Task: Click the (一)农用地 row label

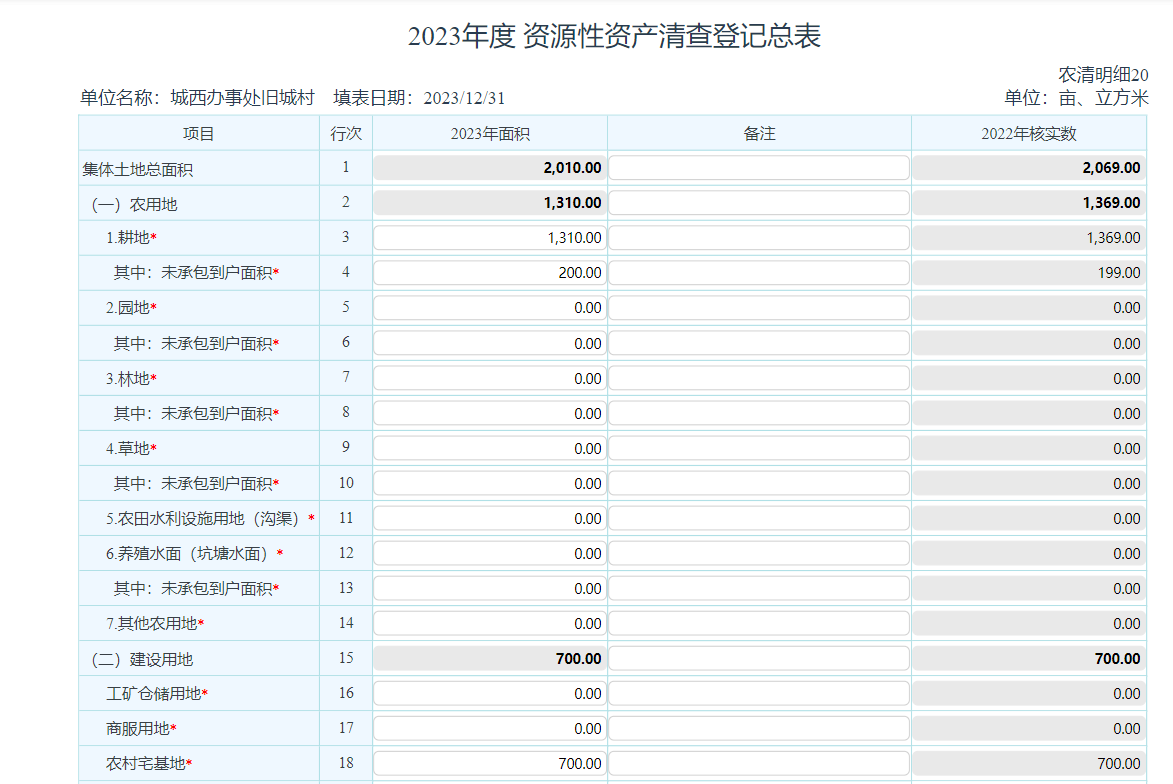Action: tap(134, 204)
